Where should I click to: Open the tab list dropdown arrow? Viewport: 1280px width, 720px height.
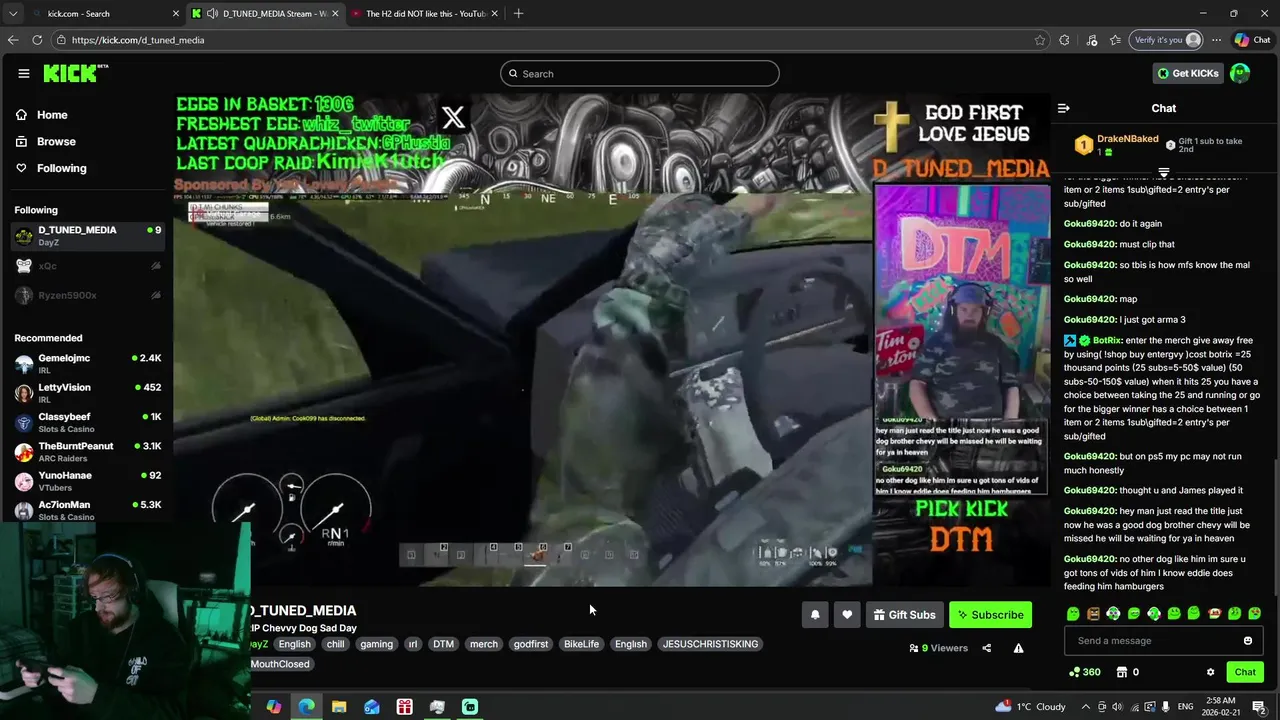[x=12, y=13]
